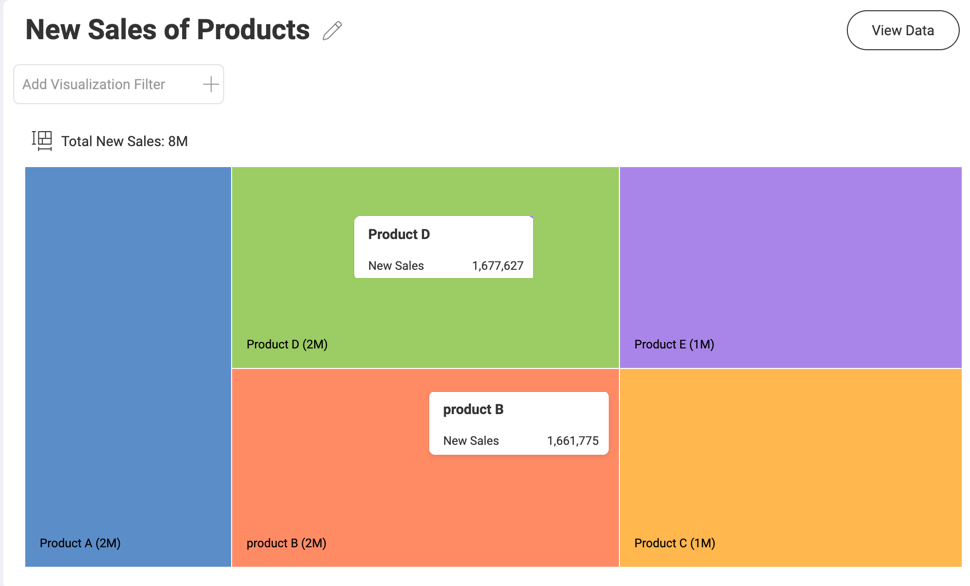970x586 pixels.
Task: Click the New Sales label in Product D tooltip
Action: coord(396,266)
